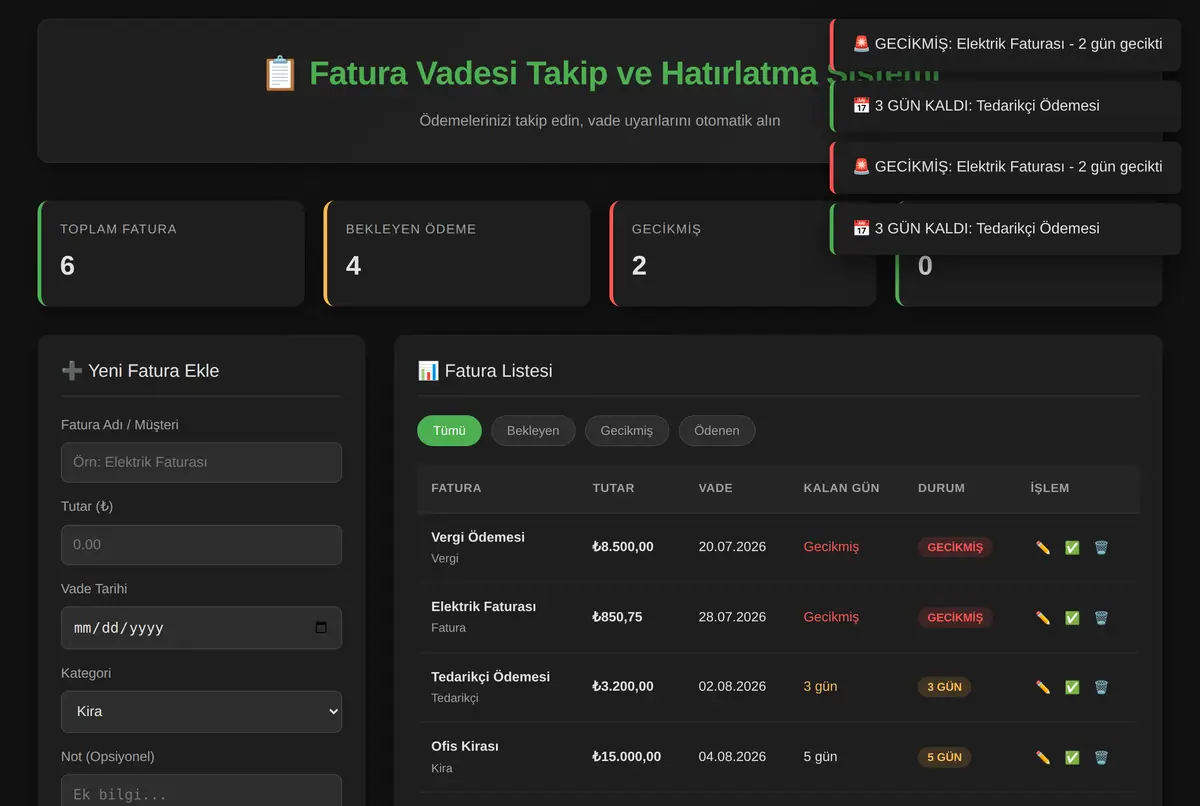Click the VADE column header

(716, 488)
